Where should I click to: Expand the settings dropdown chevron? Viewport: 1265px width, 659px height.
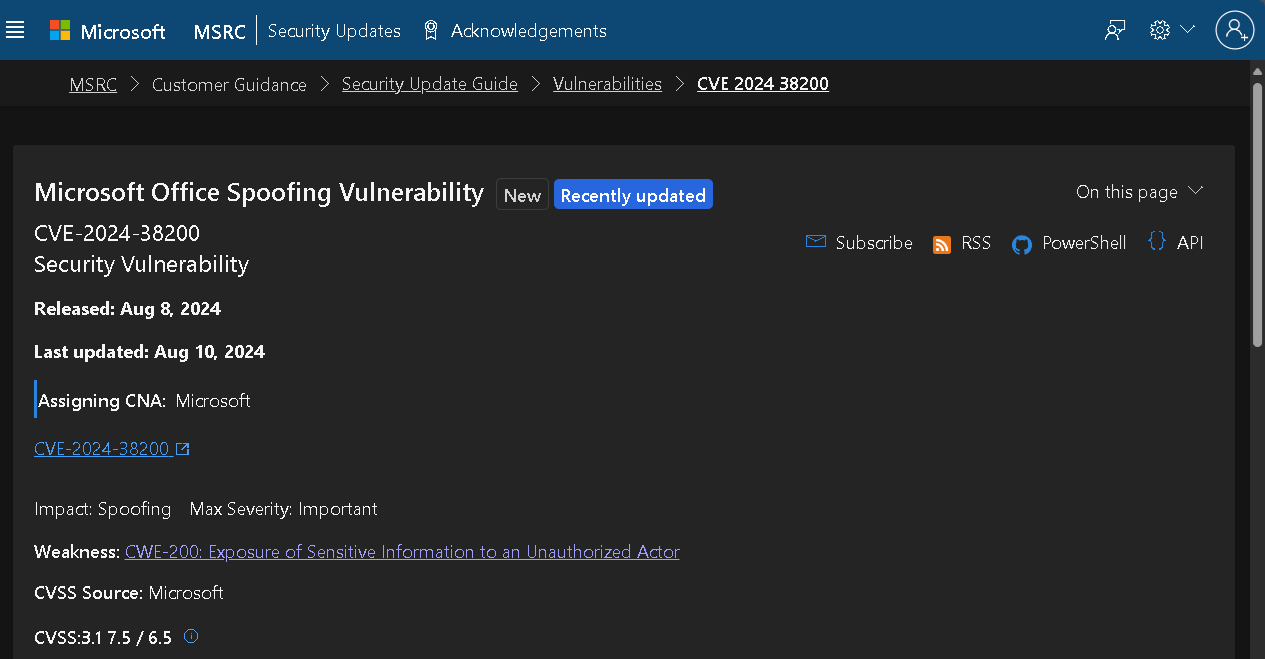1188,30
